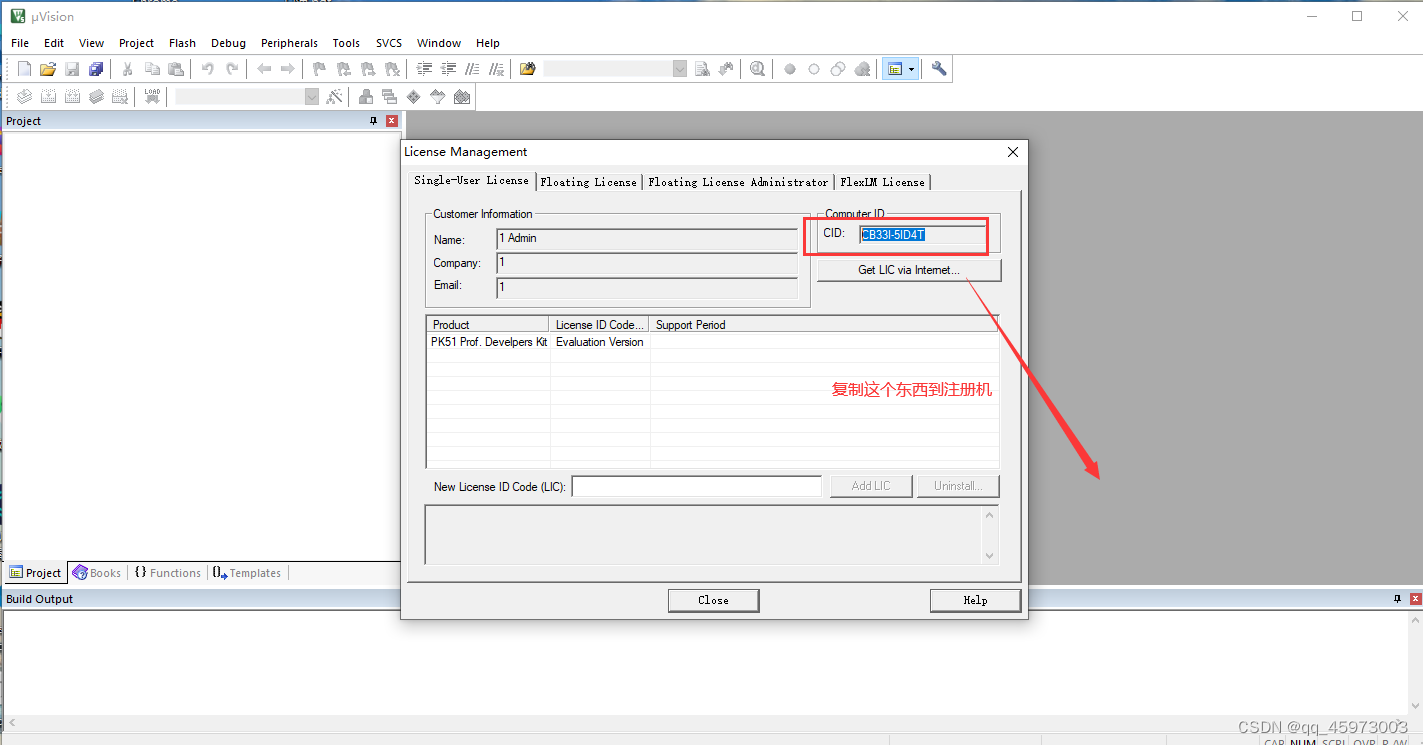
Task: Switch to Floating License Administrator tab
Action: coord(738,182)
